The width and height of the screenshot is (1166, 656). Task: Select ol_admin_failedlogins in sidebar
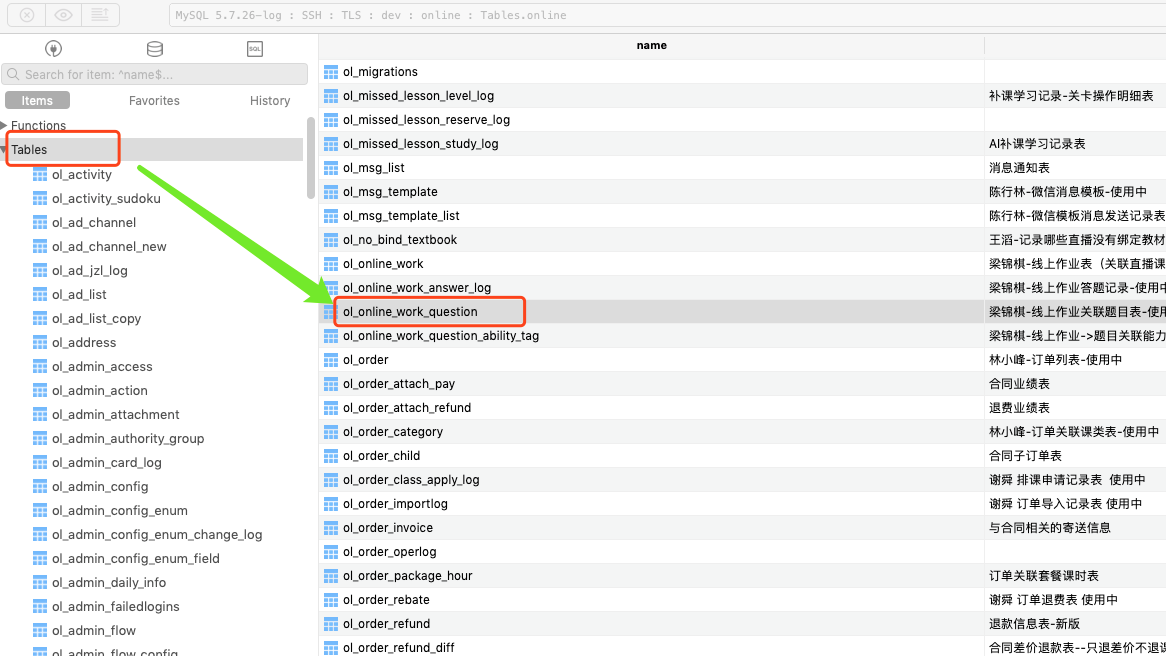[x=116, y=607]
